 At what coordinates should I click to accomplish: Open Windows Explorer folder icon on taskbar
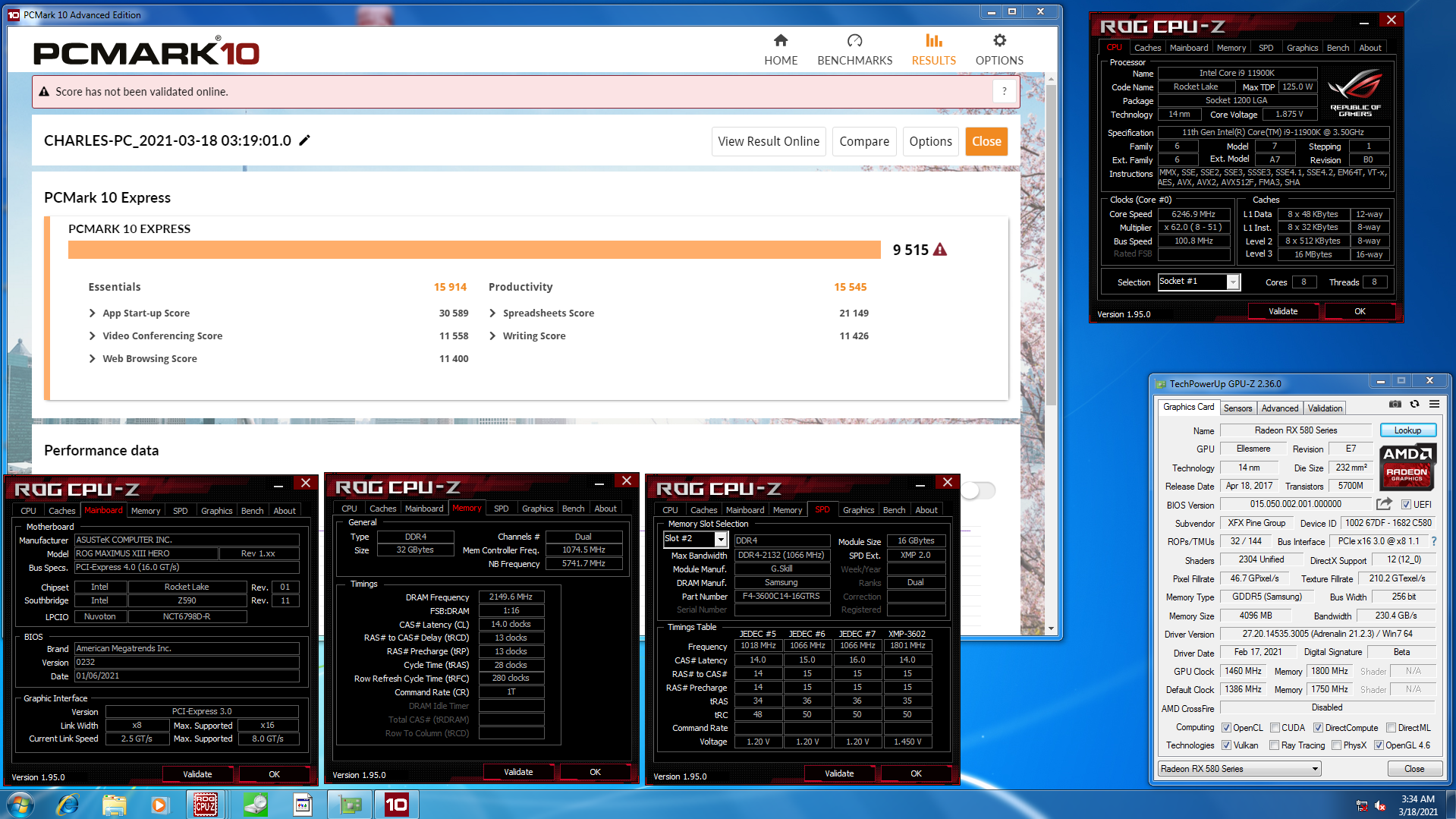pos(114,805)
